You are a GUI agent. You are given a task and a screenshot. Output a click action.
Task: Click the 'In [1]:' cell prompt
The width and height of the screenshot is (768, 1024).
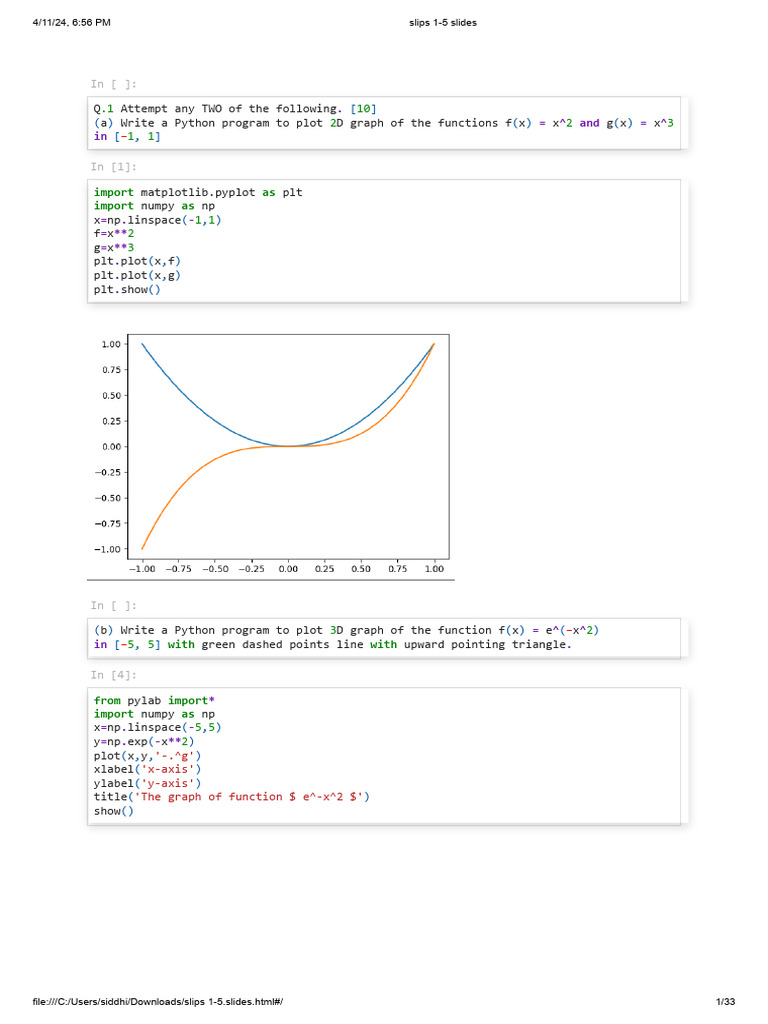coord(113,166)
